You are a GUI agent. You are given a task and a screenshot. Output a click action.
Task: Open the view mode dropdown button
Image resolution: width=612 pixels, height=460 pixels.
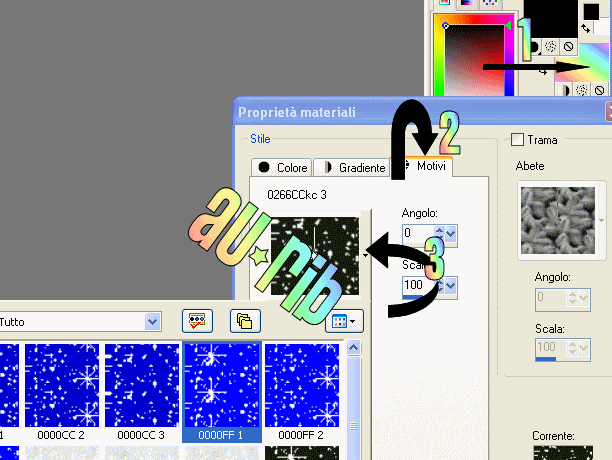click(344, 321)
